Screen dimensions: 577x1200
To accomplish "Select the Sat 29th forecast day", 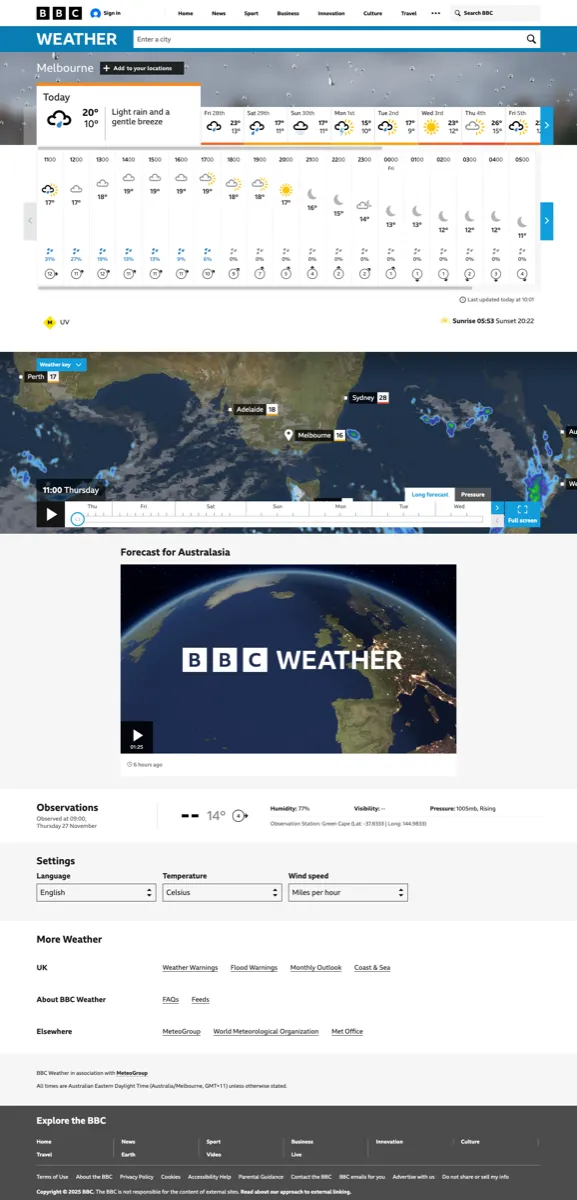I will coord(266,125).
